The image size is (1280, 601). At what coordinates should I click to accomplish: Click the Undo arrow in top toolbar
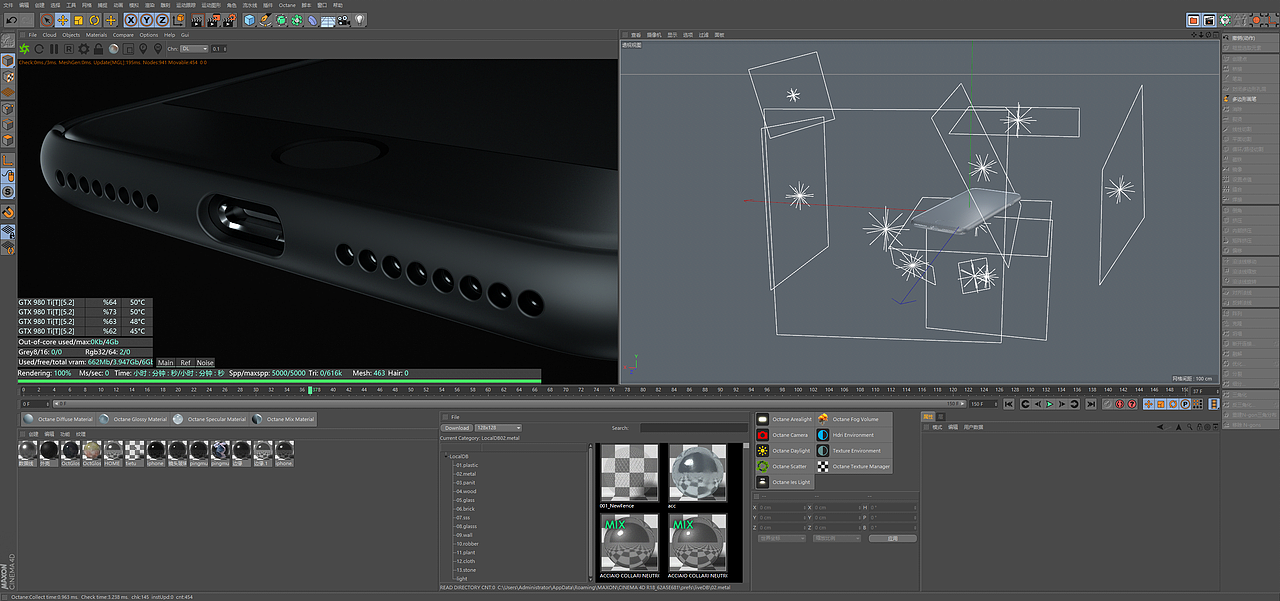coord(11,20)
